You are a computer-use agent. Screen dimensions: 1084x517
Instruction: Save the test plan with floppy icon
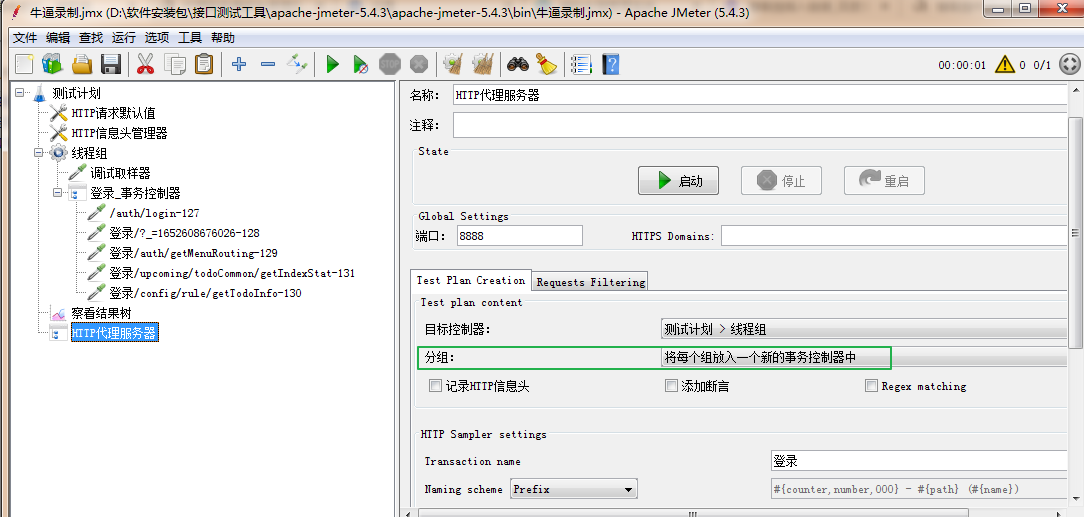coord(111,64)
